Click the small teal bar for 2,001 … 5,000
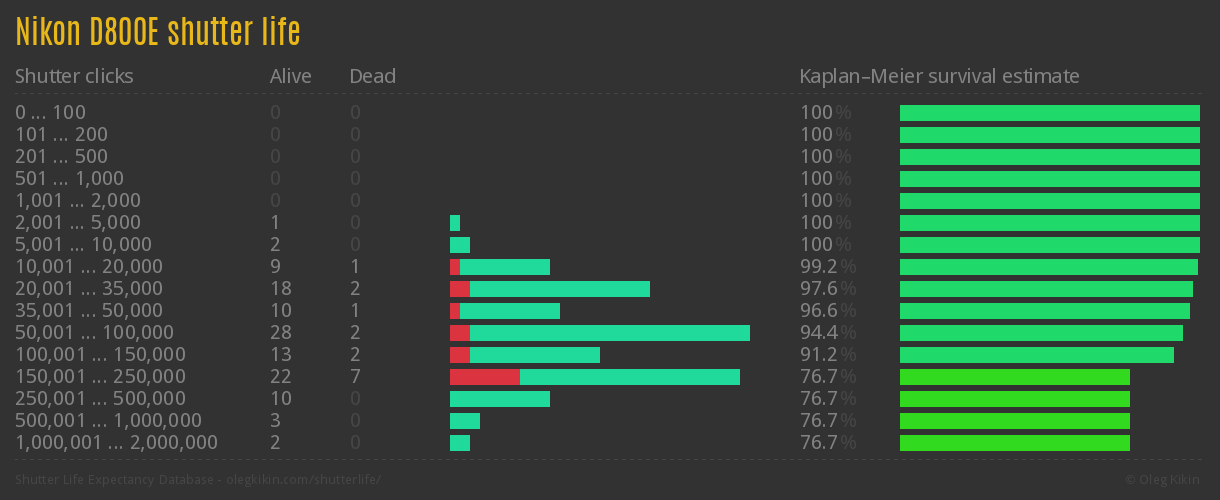1220x500 pixels. coord(455,223)
